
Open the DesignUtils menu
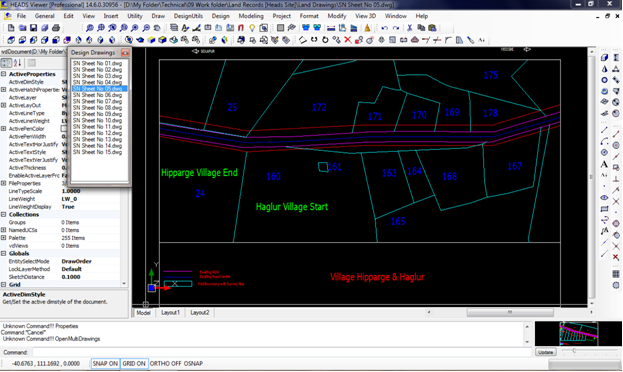pos(188,16)
